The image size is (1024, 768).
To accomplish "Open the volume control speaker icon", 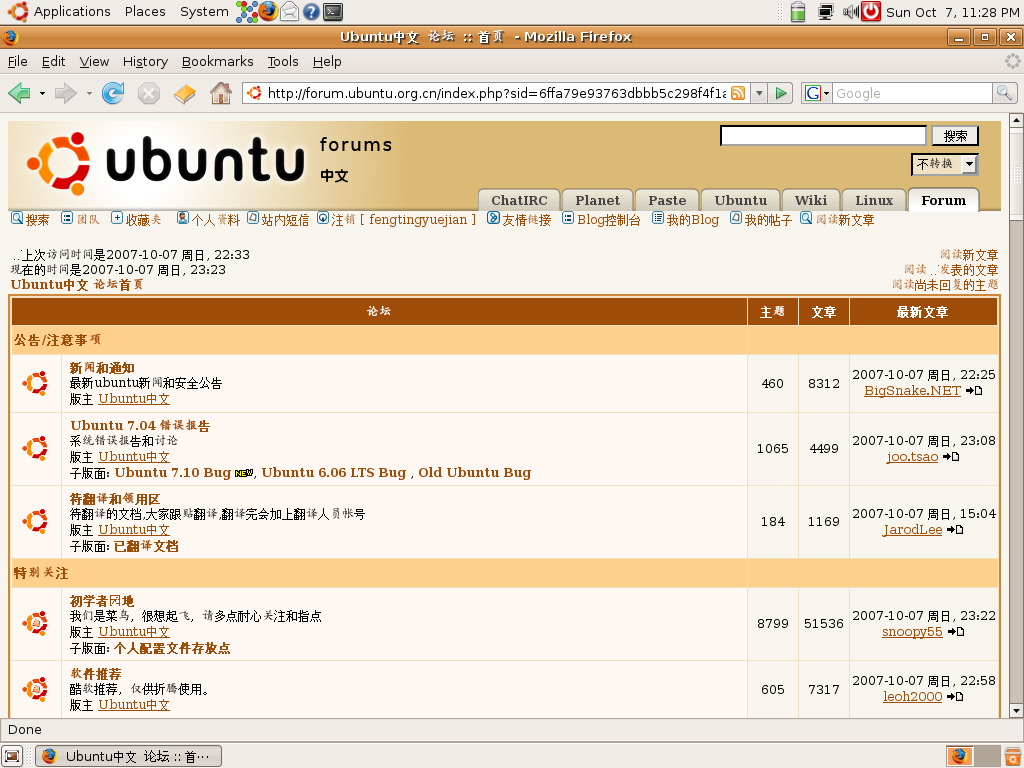I will pyautogui.click(x=850, y=12).
